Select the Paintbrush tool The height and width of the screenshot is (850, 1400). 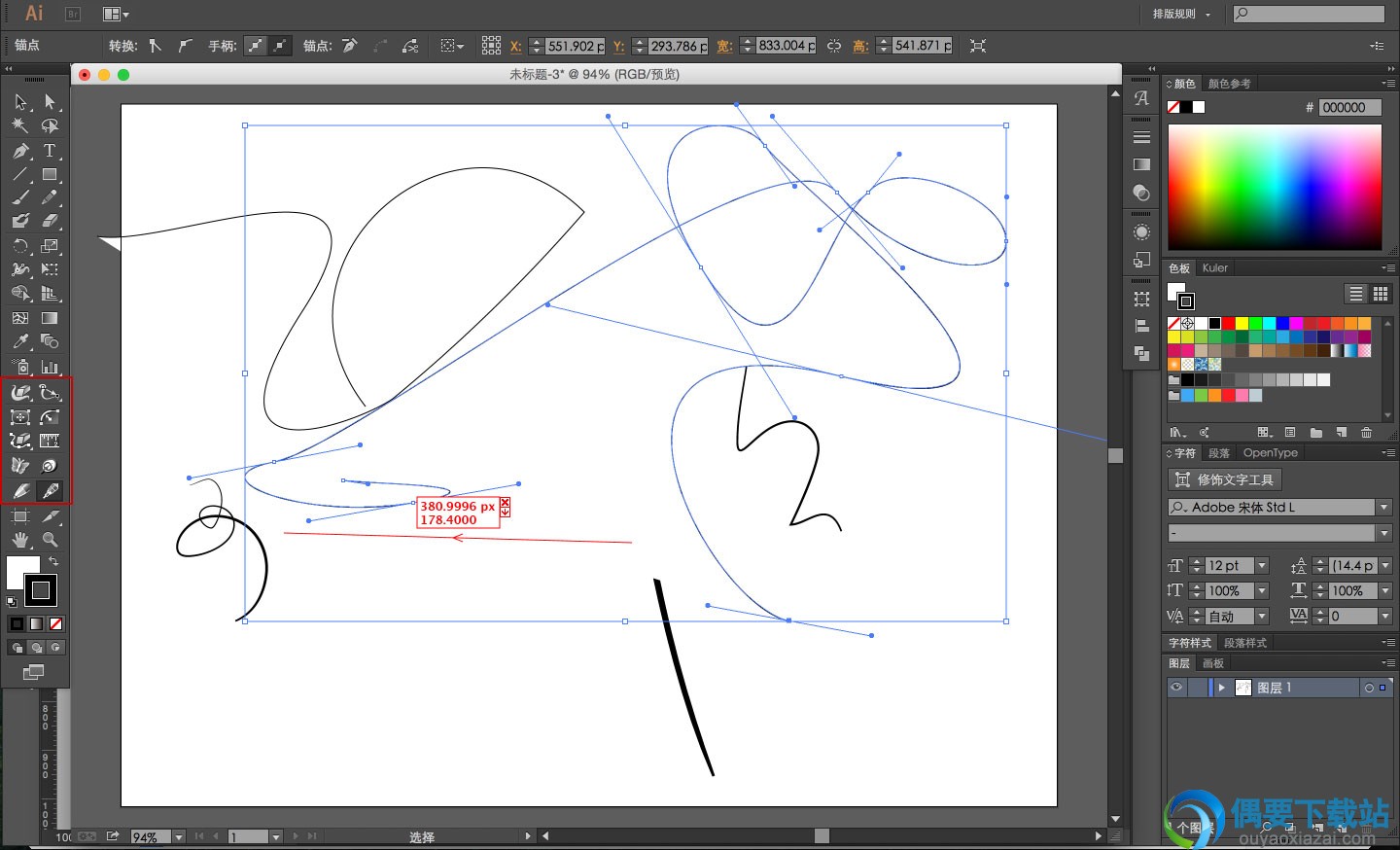click(20, 197)
